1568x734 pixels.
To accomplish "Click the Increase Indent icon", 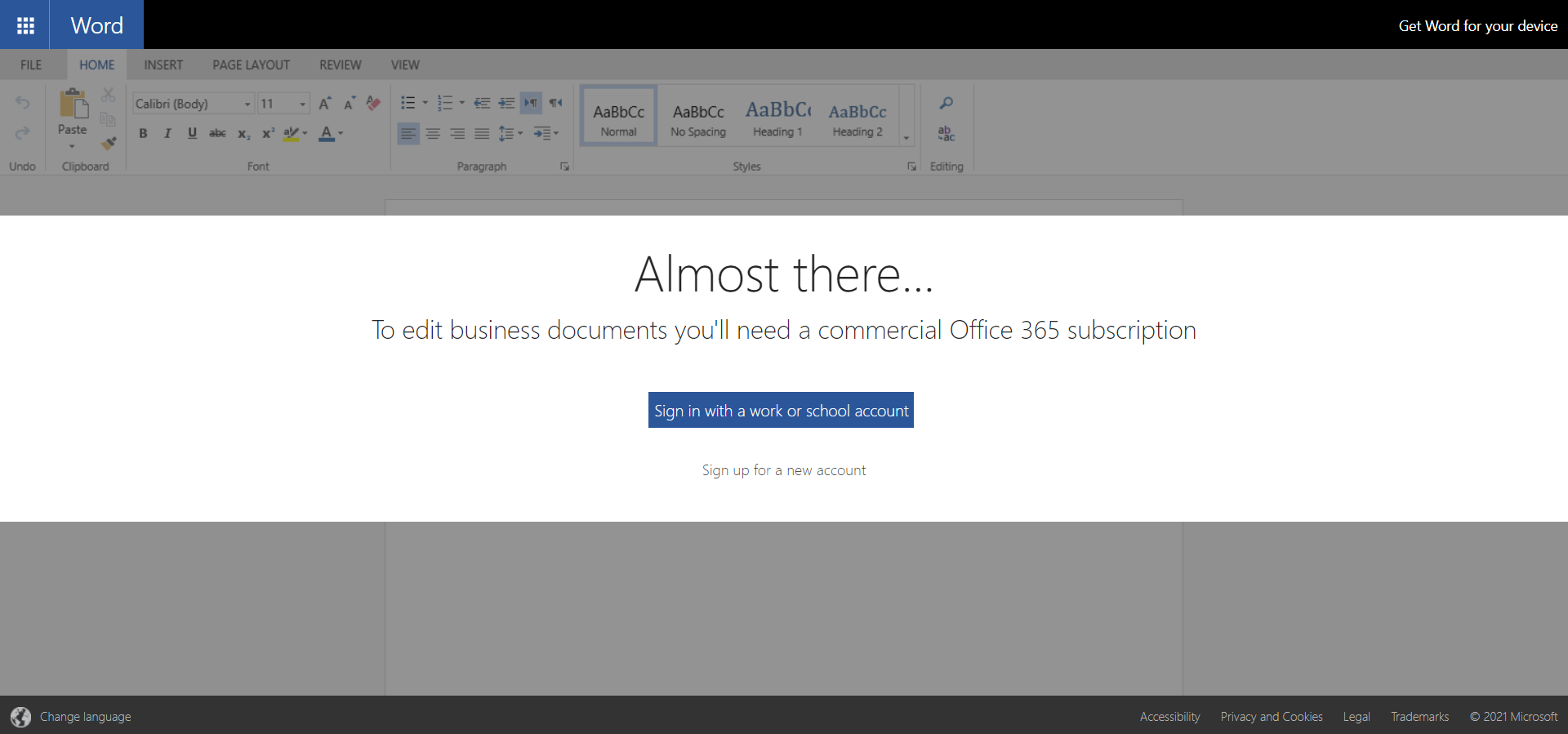I will pyautogui.click(x=506, y=103).
